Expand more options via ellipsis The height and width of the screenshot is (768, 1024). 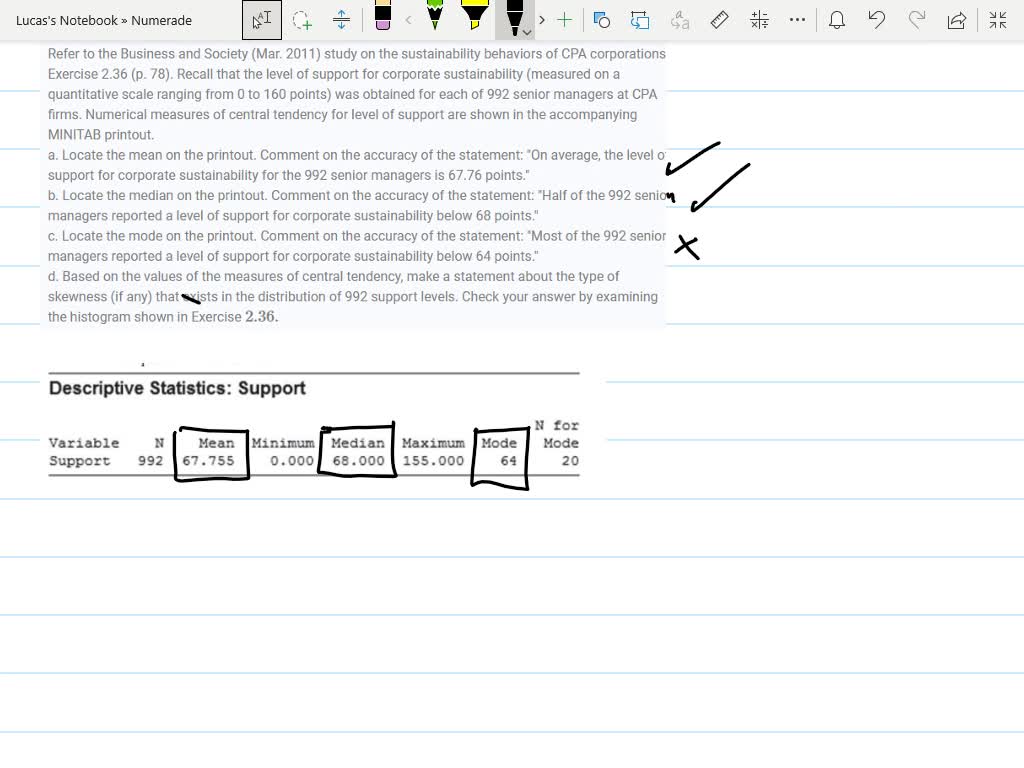coord(797,20)
